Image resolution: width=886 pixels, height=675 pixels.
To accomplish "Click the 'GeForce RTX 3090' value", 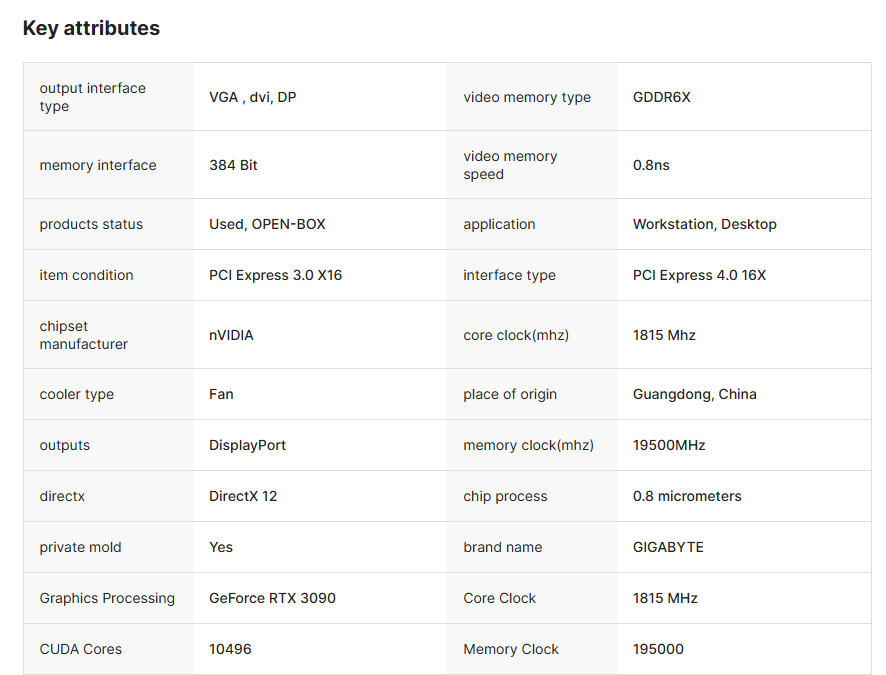I will point(272,598).
